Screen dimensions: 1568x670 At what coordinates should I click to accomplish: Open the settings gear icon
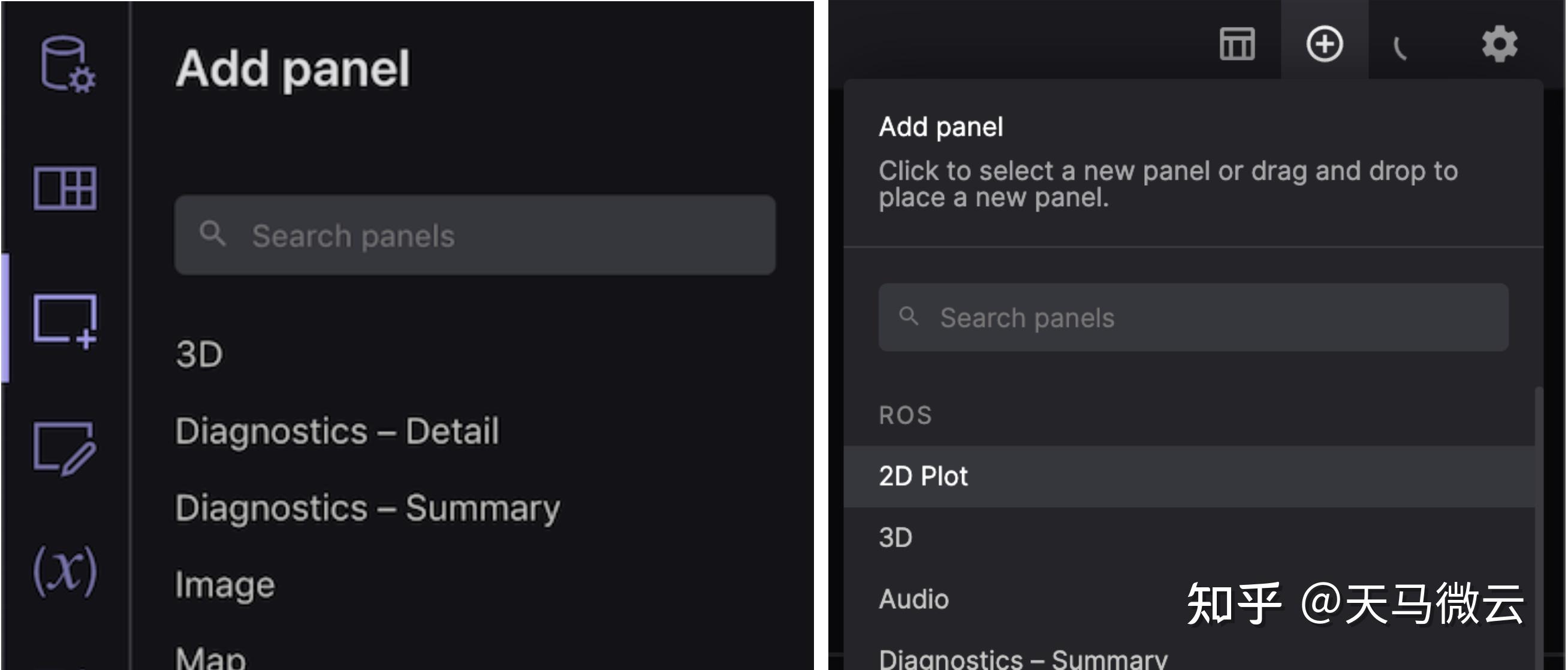point(1499,44)
